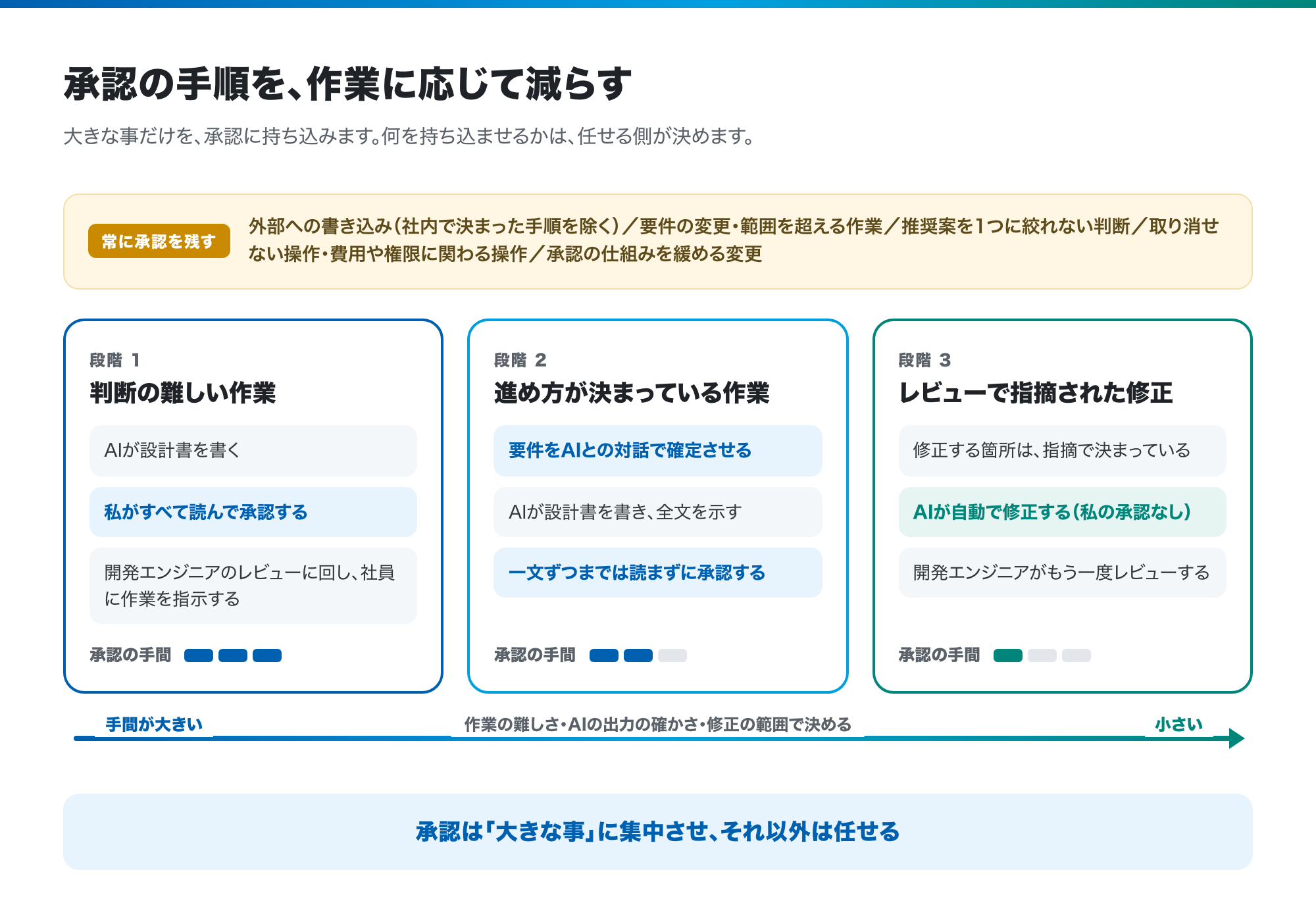Select 私がすべて読んで承認する step
Image resolution: width=1316 pixels, height=924 pixels.
tap(253, 512)
